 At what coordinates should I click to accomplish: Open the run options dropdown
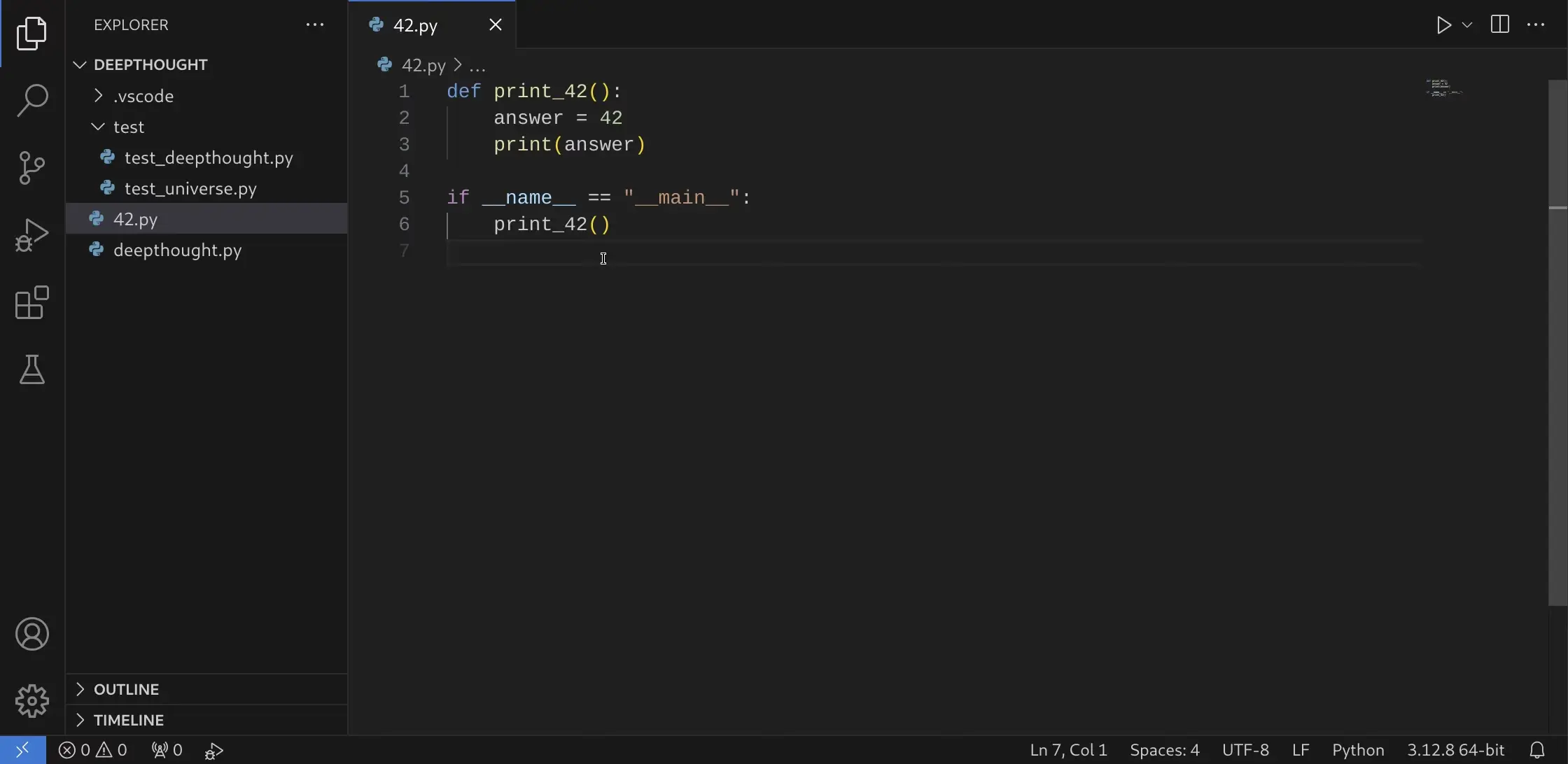(1466, 24)
